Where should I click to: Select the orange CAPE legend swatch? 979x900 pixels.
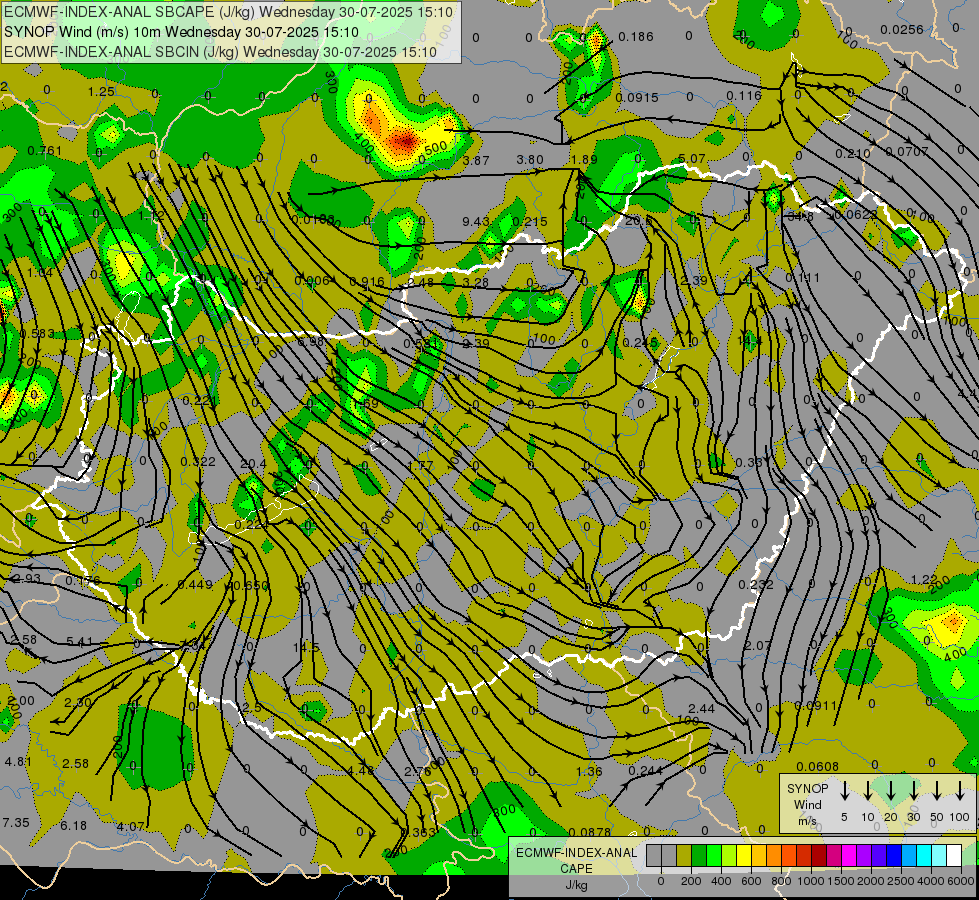pos(774,855)
